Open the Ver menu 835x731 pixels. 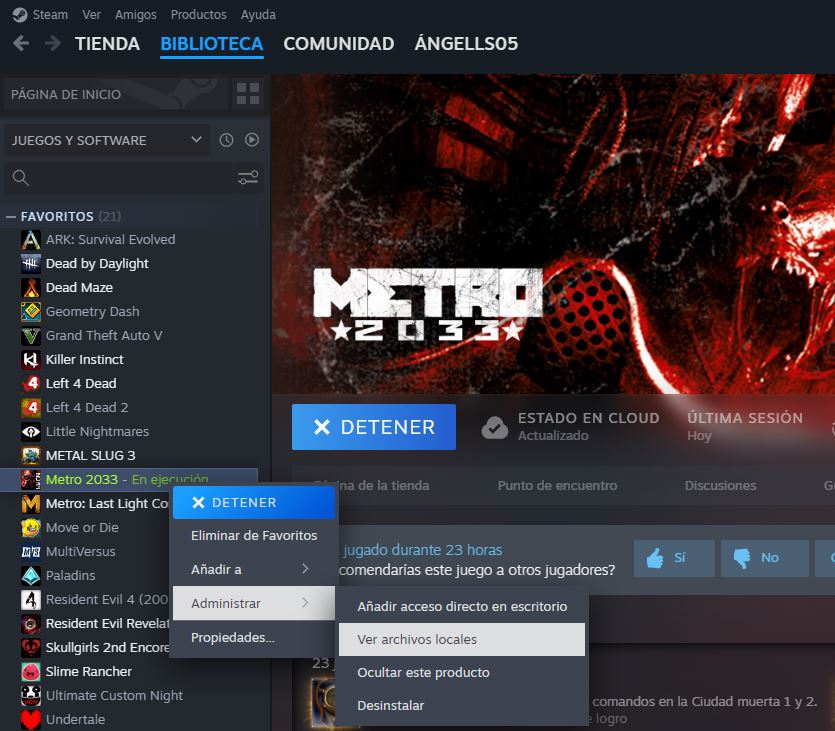point(91,14)
